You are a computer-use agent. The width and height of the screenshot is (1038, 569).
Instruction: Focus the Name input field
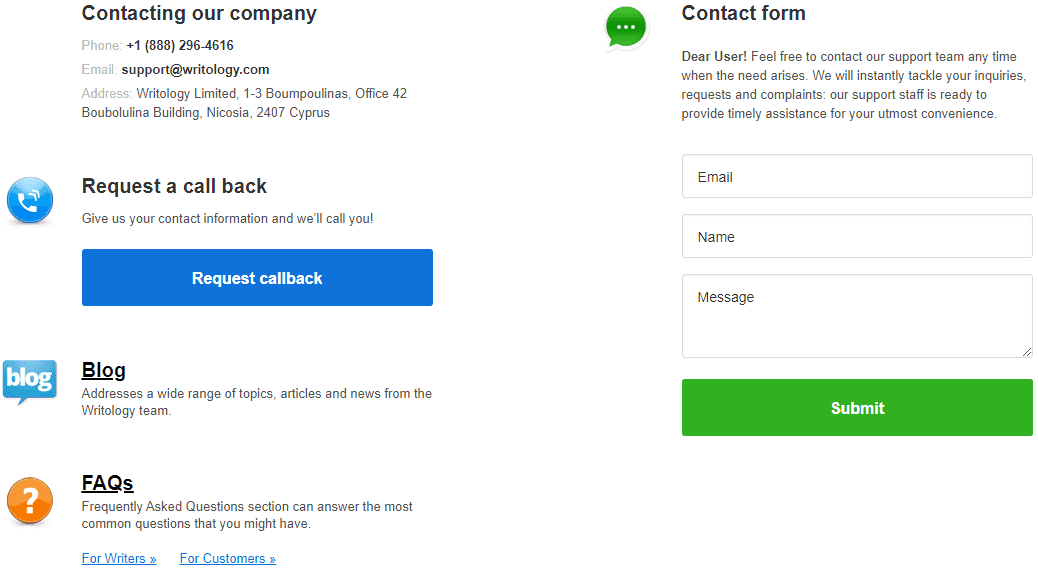click(857, 236)
